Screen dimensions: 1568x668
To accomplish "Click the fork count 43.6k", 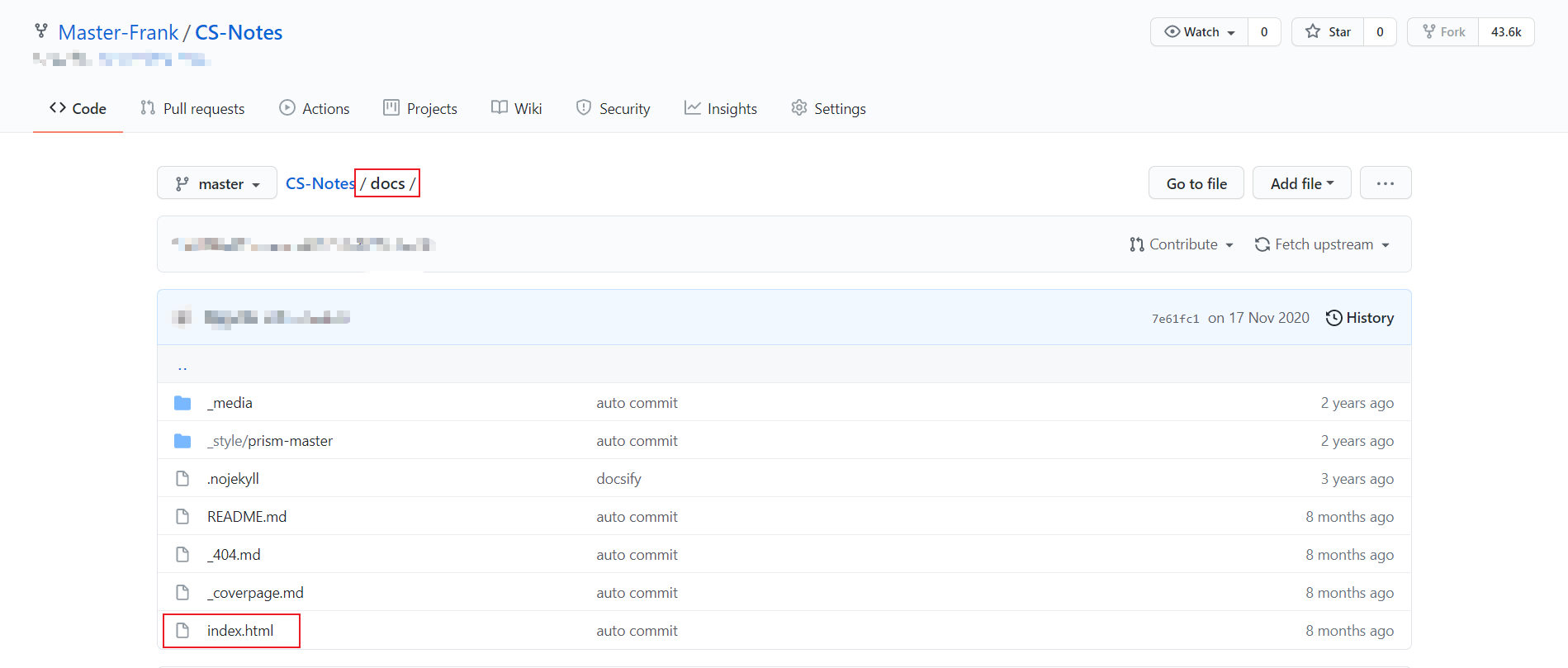I will point(1506,31).
